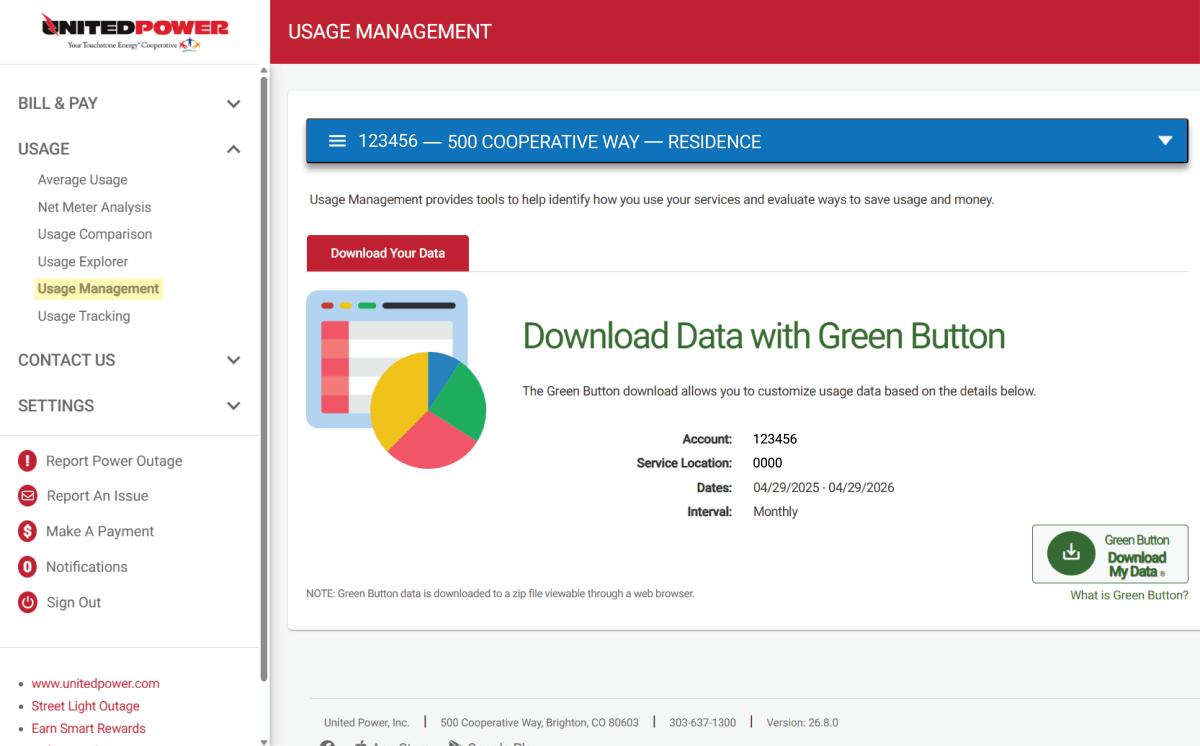Viewport: 1200px width, 746px height.
Task: Click the hamburger menu icon in account bar
Action: click(x=338, y=141)
